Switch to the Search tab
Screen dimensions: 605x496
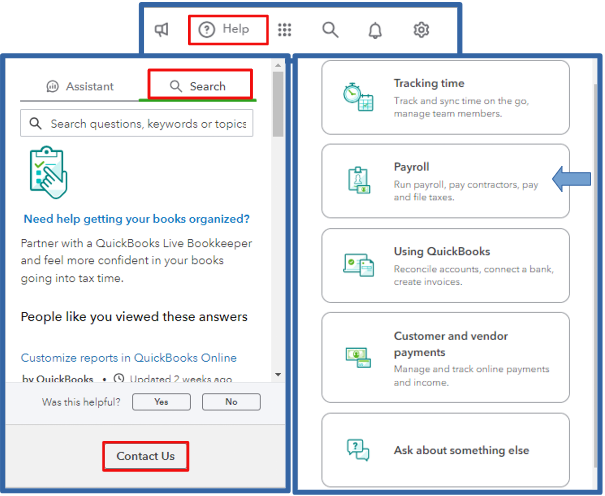click(198, 86)
